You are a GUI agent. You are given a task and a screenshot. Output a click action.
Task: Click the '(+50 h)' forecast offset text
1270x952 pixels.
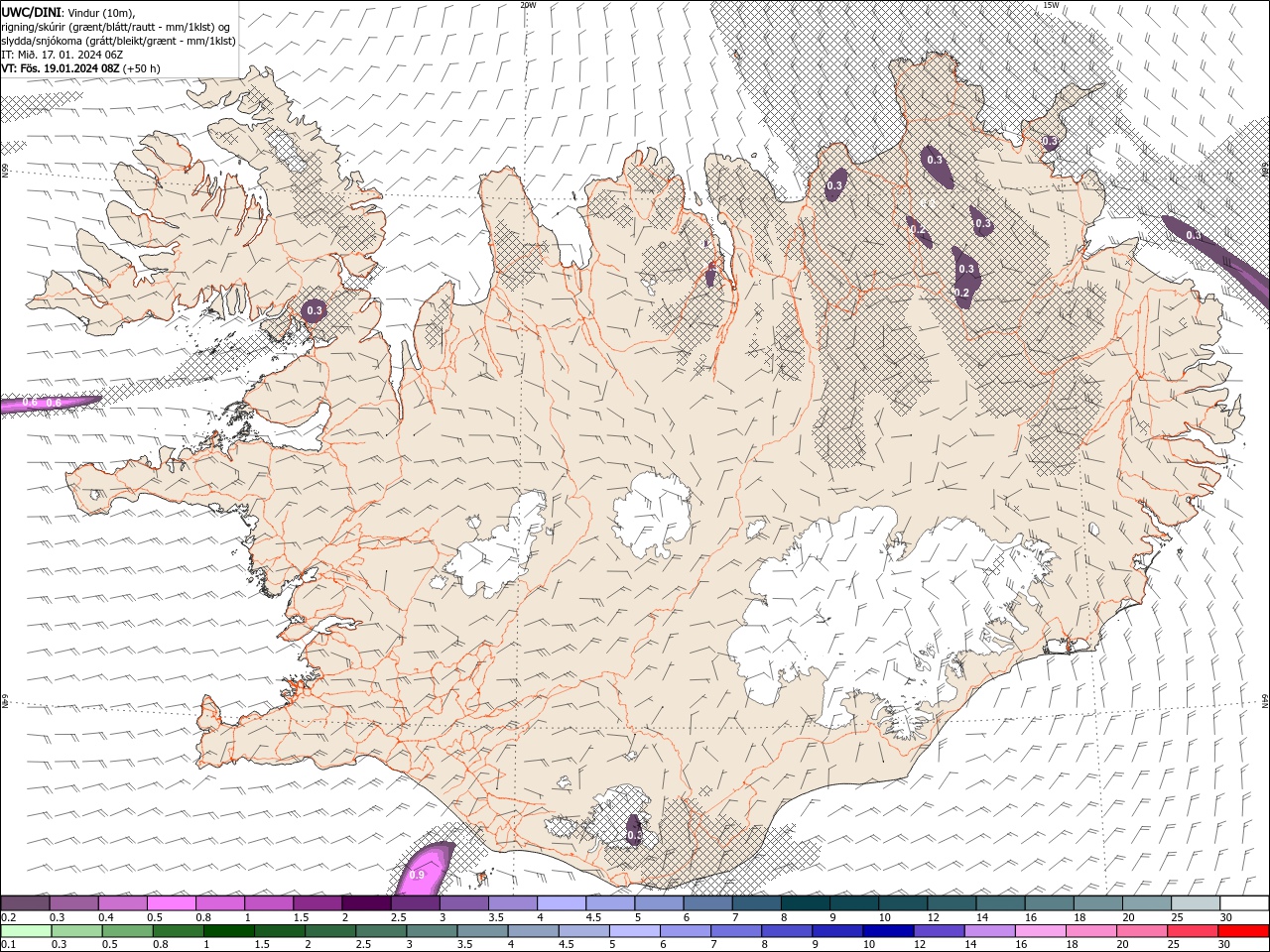click(142, 68)
